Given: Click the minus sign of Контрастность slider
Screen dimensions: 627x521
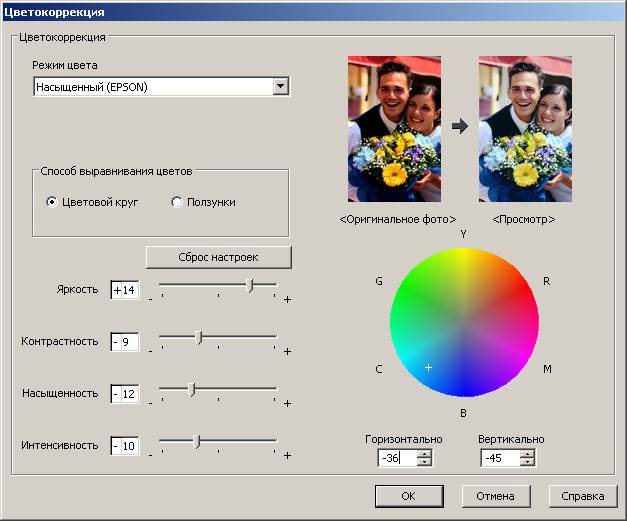Looking at the screenshot, I should point(150,351).
